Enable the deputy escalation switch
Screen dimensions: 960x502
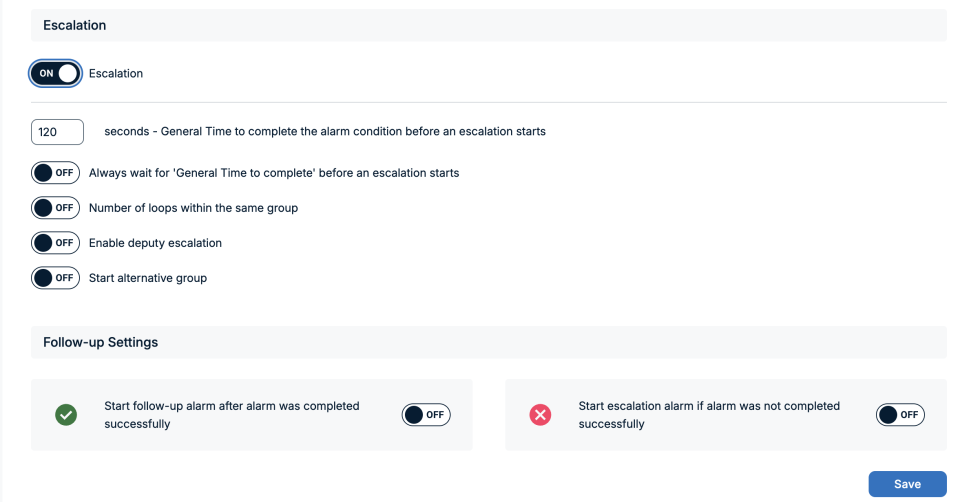tap(55, 243)
